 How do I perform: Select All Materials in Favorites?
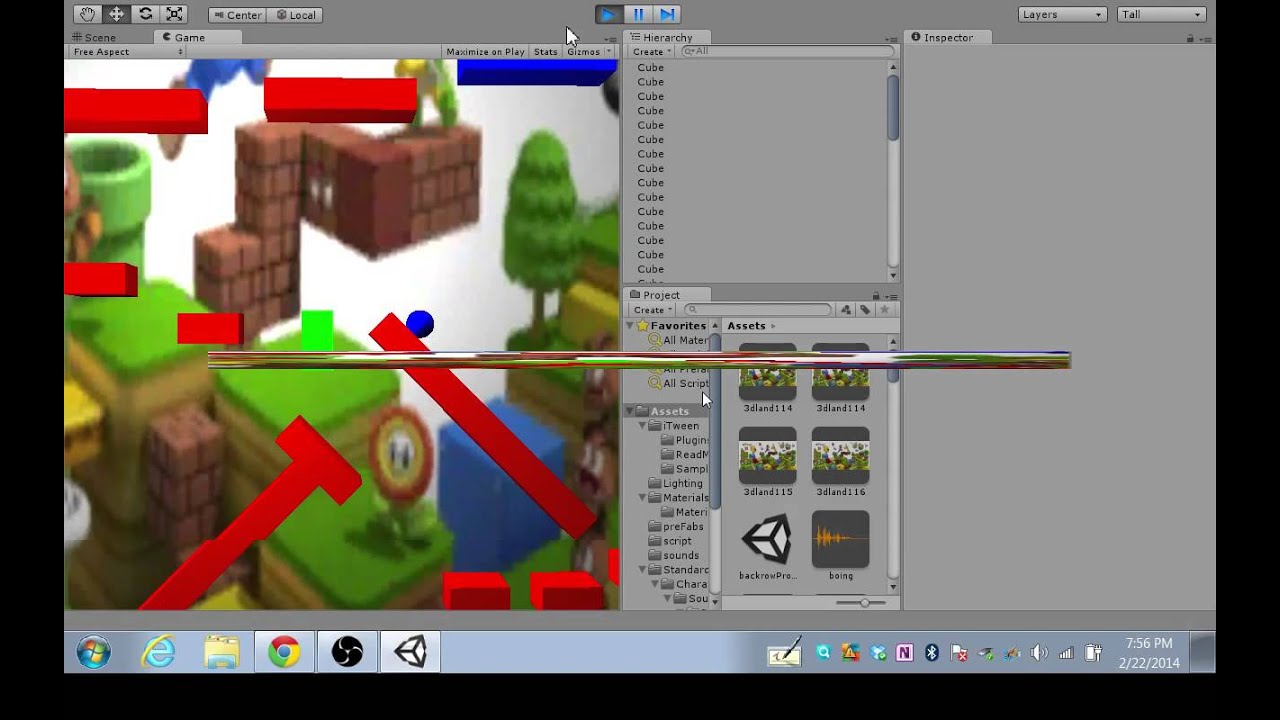pyautogui.click(x=678, y=340)
